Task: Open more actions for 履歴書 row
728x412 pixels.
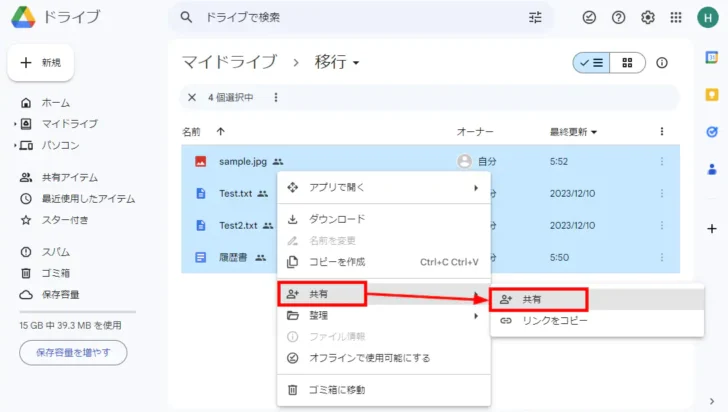Action: tap(662, 257)
